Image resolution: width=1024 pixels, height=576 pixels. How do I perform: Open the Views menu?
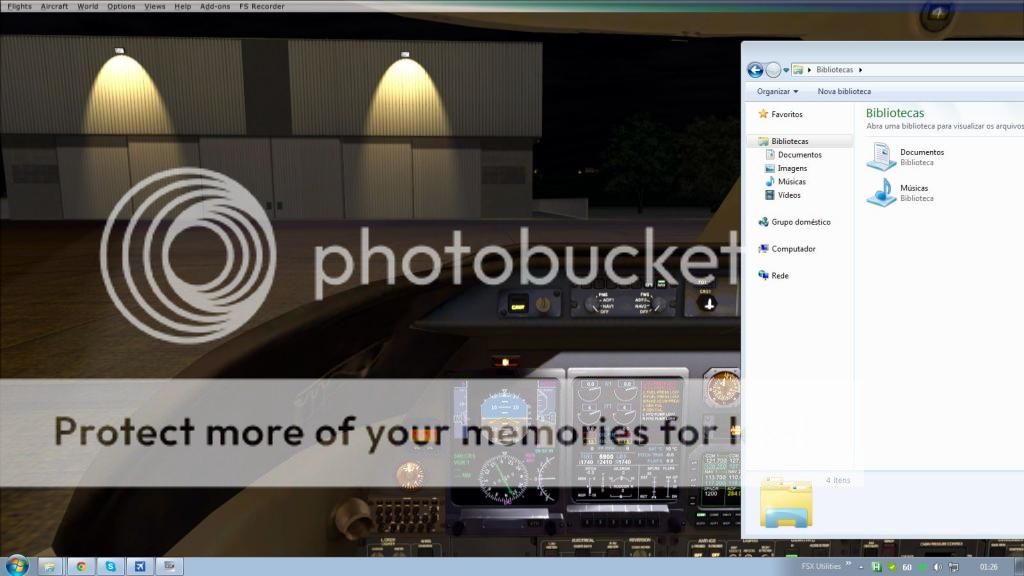pyautogui.click(x=155, y=7)
